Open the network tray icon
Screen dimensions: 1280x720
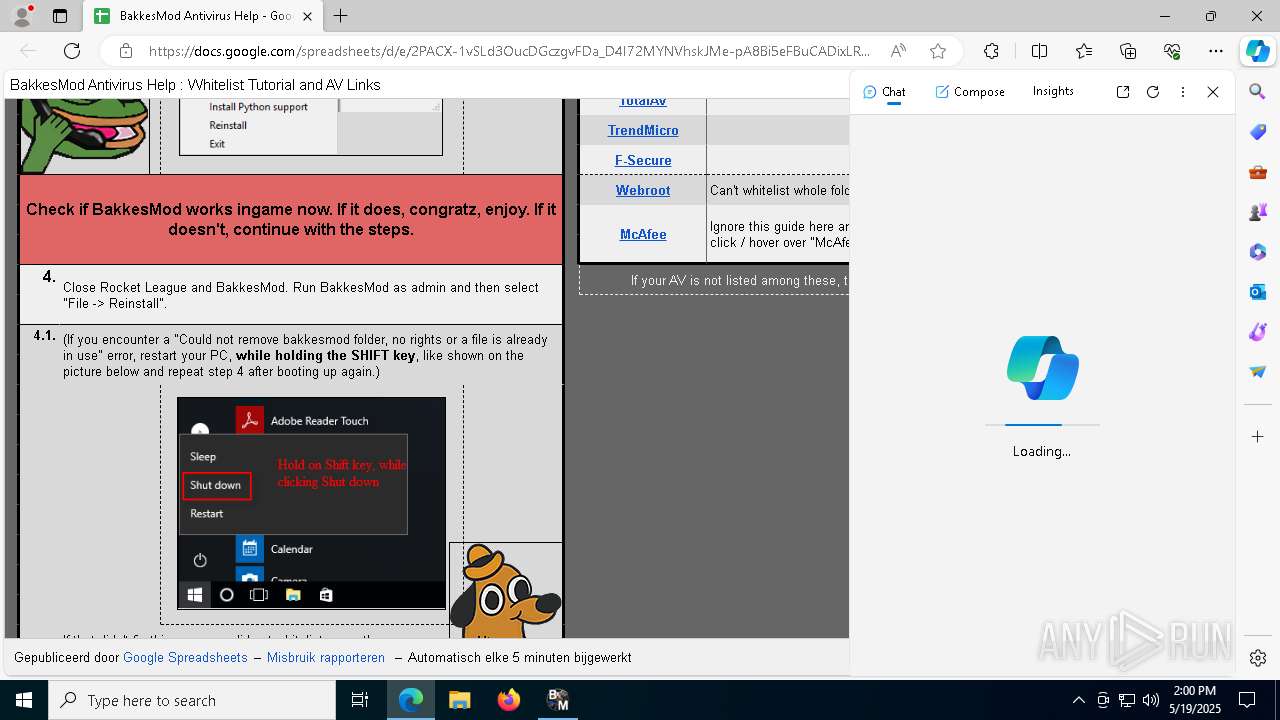(1127, 700)
